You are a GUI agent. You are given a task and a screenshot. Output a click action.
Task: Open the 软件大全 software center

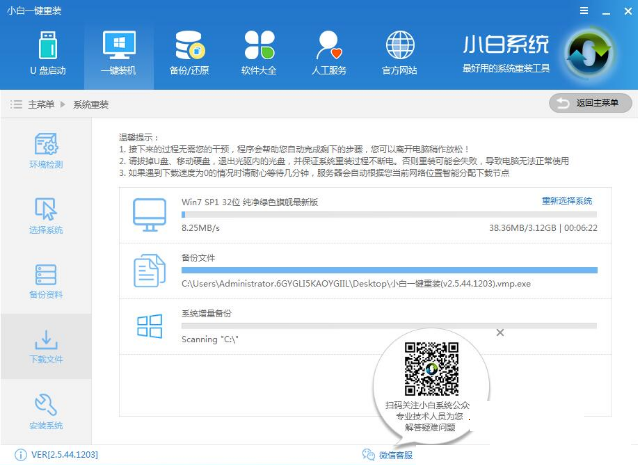point(258,53)
